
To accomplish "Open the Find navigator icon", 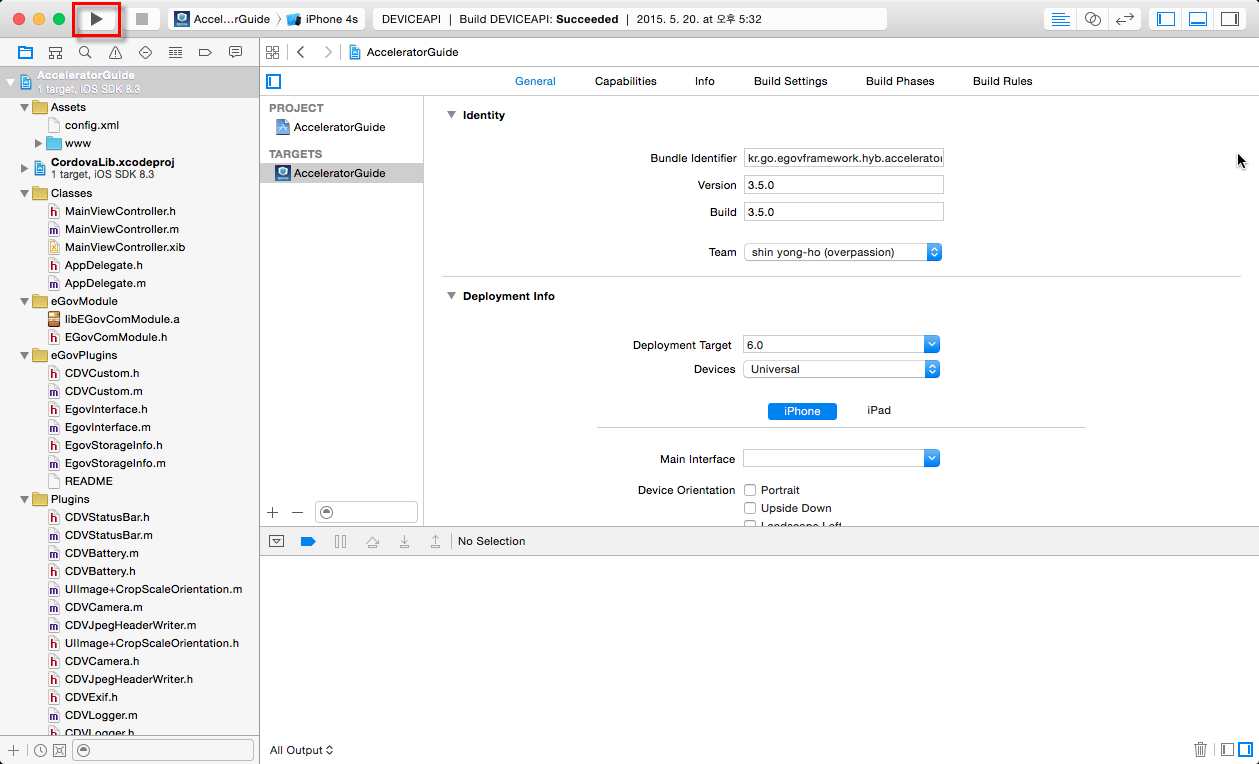I will pyautogui.click(x=86, y=52).
